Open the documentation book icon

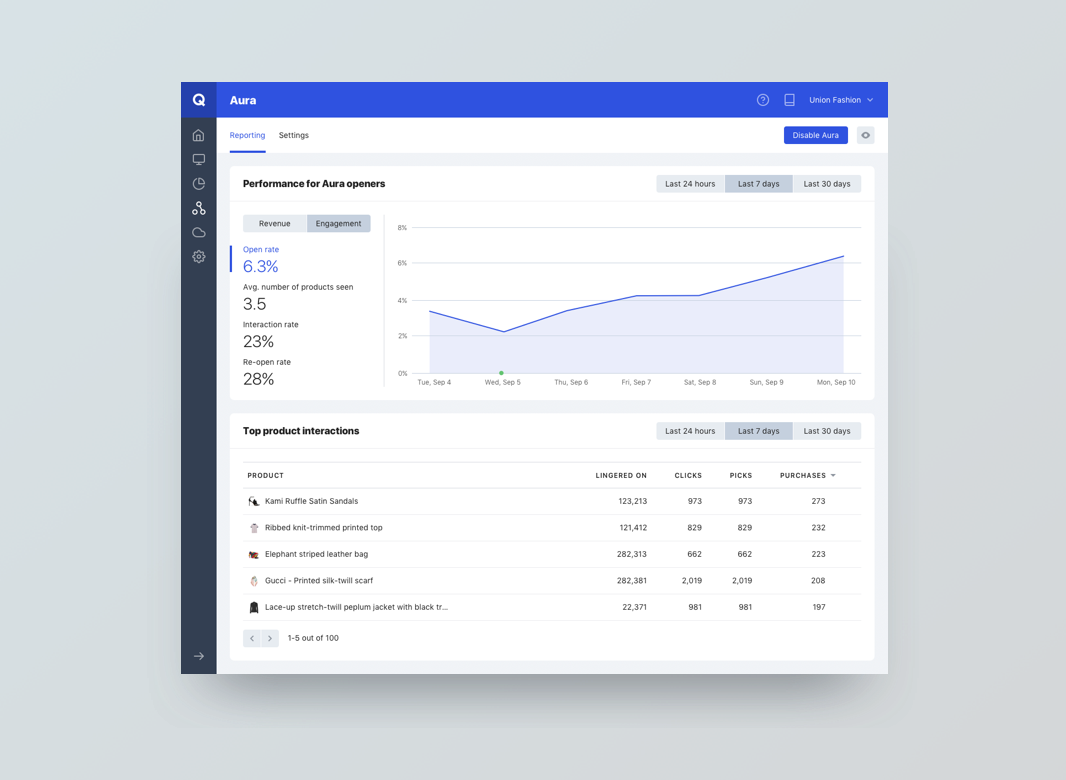pyautogui.click(x=789, y=100)
